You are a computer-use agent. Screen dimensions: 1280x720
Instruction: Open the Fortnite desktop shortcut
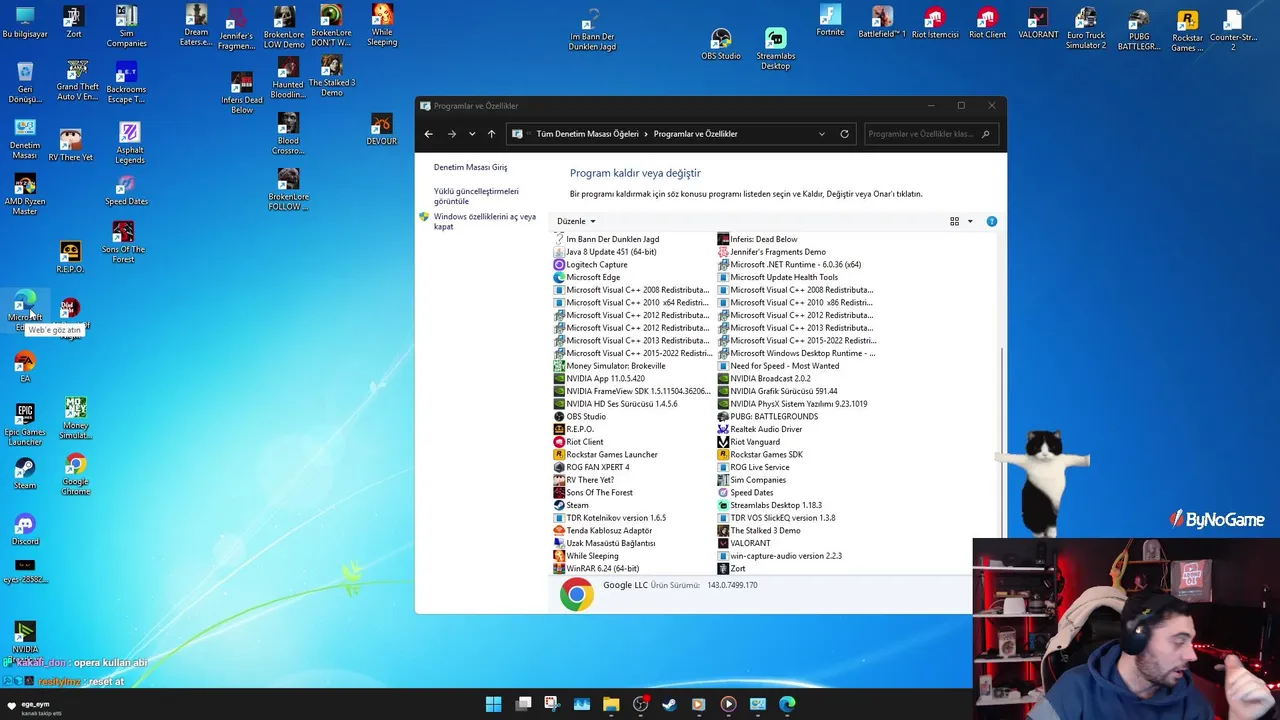830,21
